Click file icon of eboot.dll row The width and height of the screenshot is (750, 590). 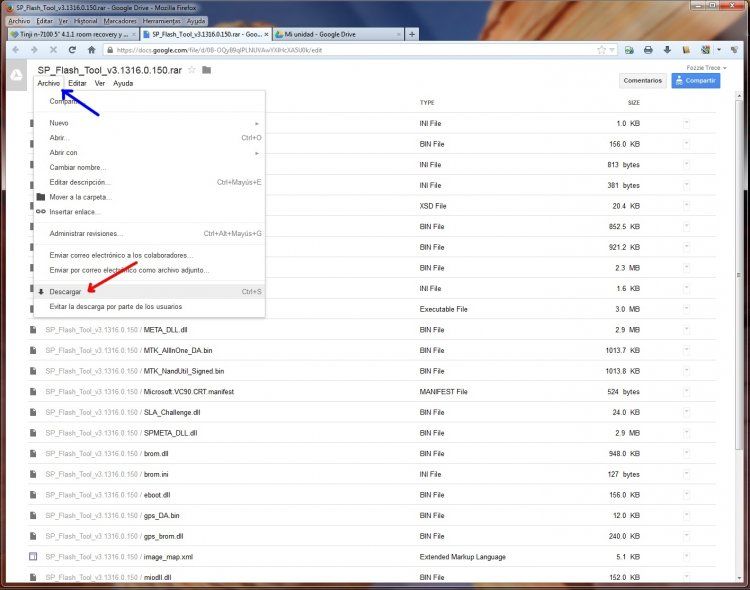(x=33, y=495)
